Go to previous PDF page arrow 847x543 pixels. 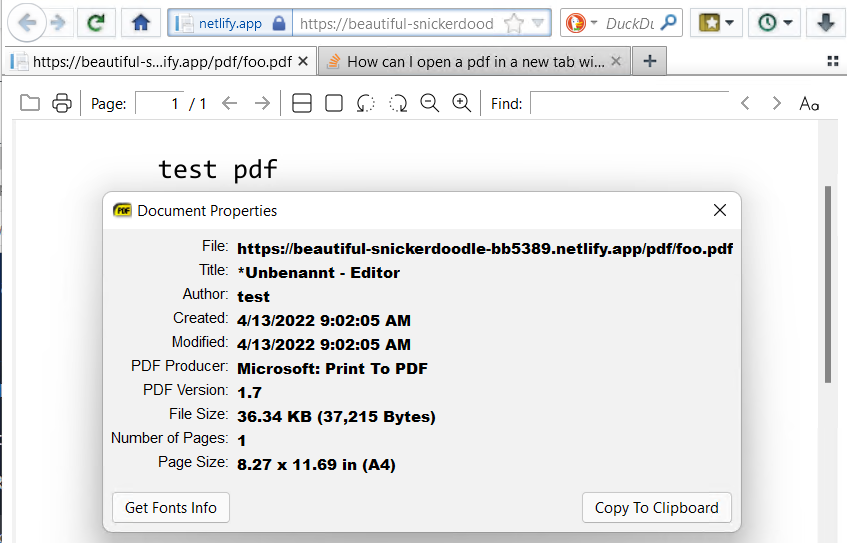[x=230, y=103]
